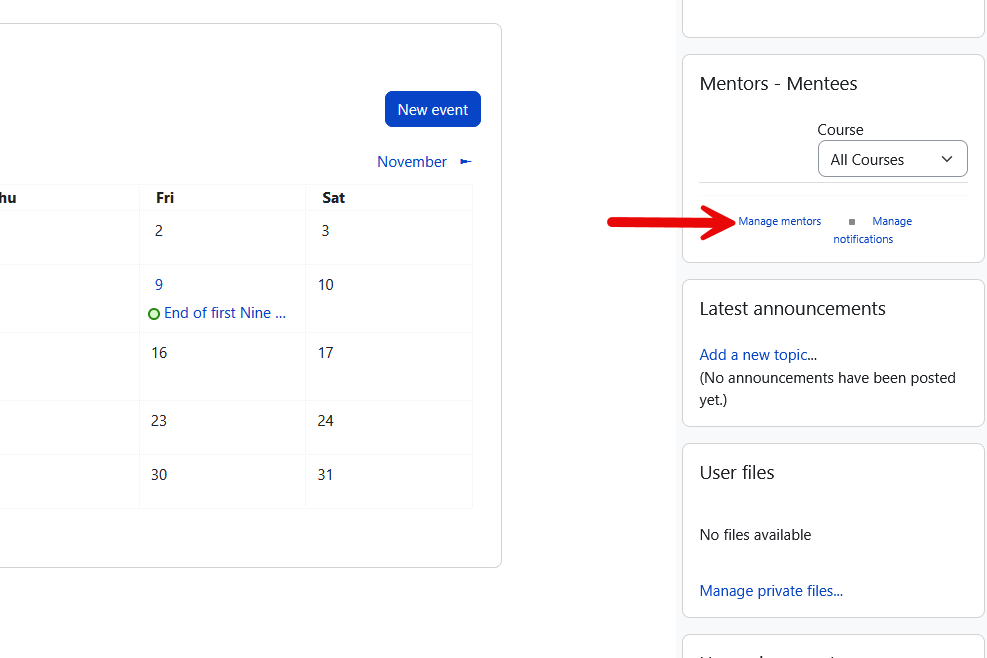
Task: Click the green circle icon of the event
Action: pos(154,314)
